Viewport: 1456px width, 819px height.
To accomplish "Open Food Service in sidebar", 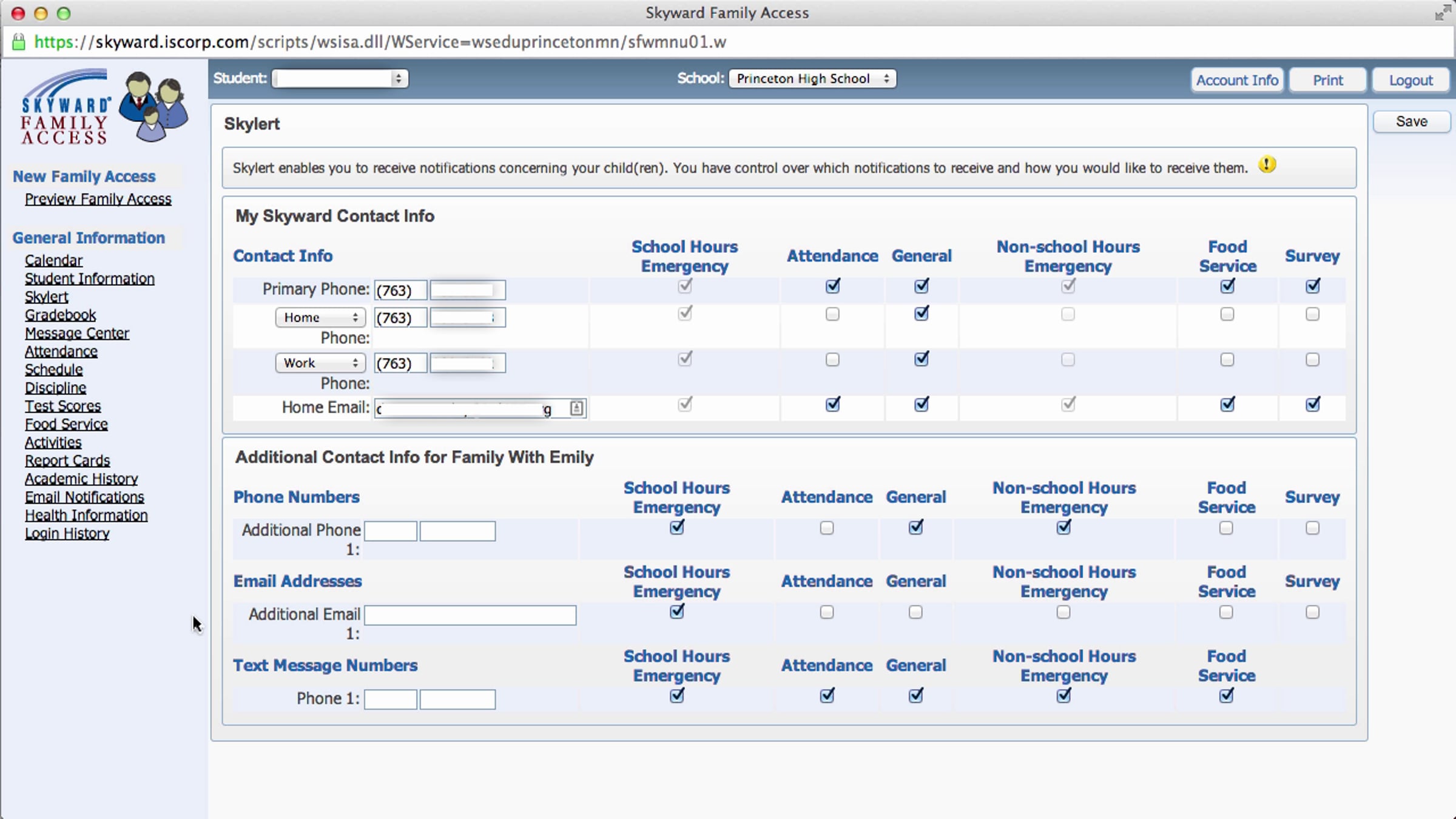I will pos(66,424).
